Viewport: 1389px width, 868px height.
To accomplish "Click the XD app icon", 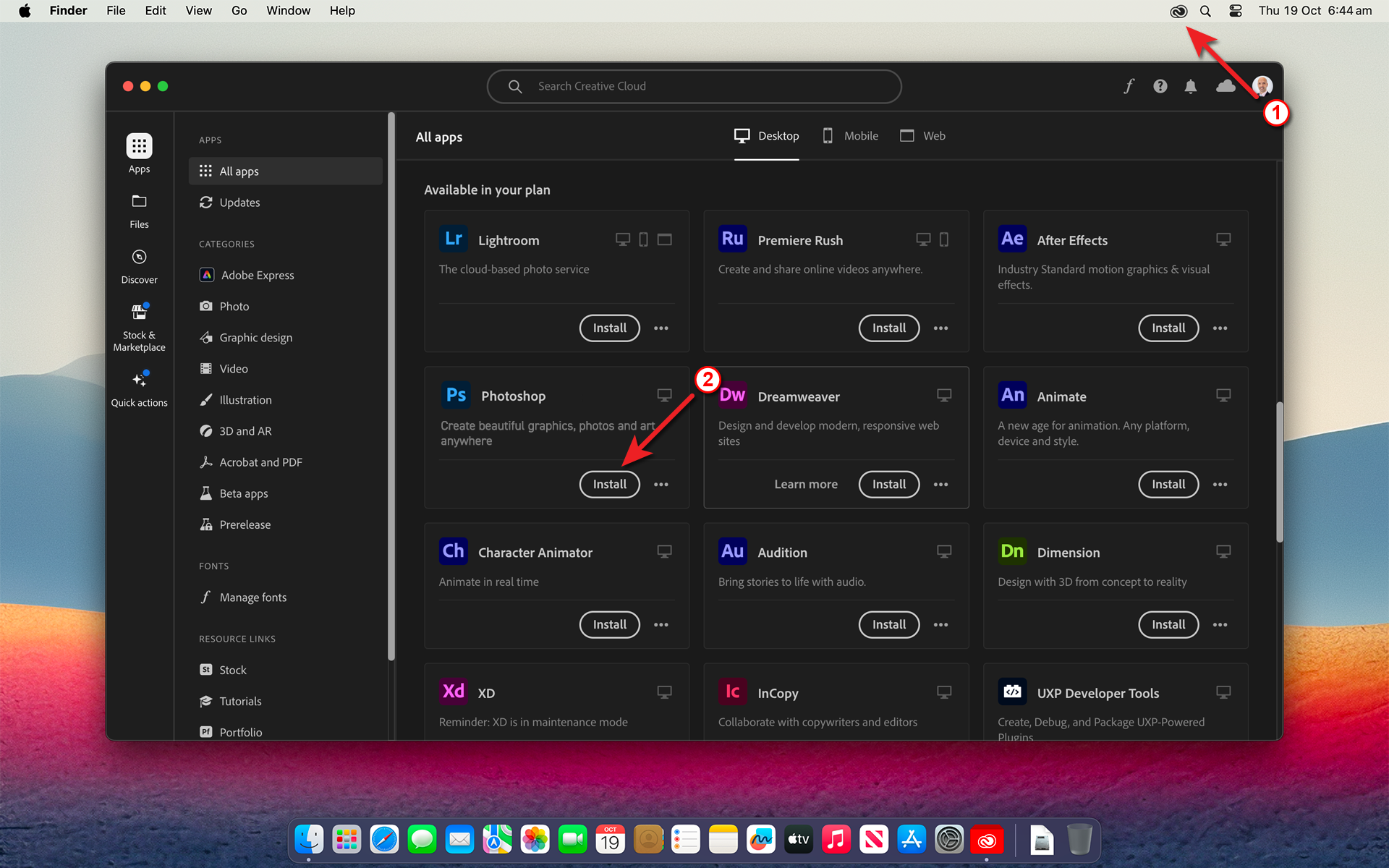I will [454, 692].
